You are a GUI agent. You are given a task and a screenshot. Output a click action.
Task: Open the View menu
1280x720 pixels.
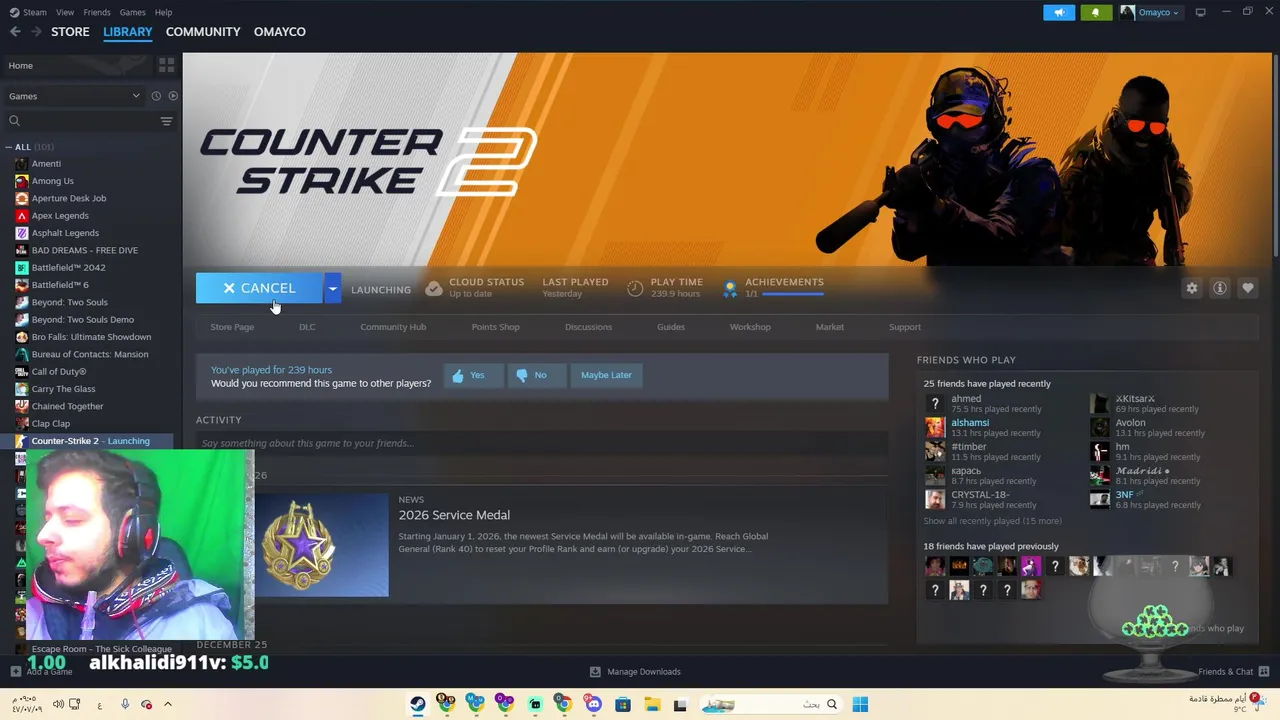65,12
